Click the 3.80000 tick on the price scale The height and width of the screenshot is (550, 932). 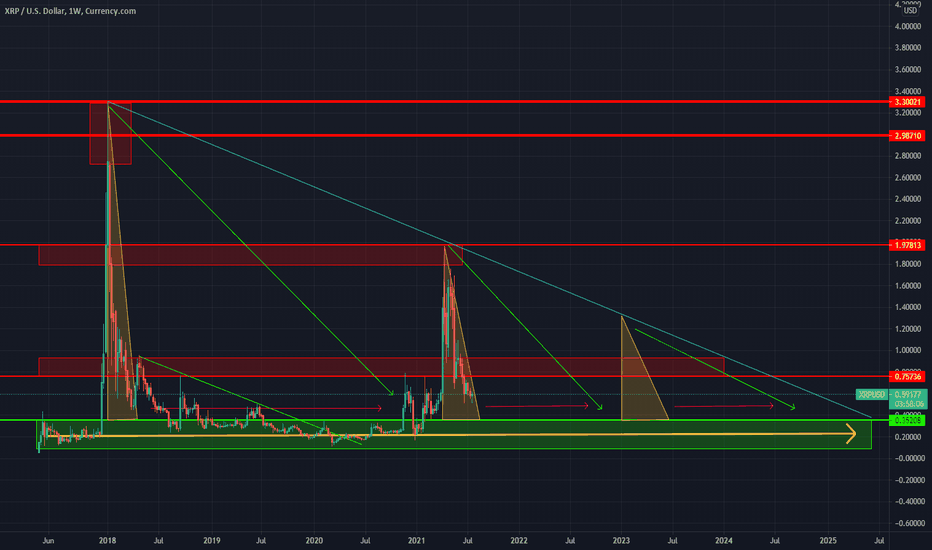tap(908, 48)
